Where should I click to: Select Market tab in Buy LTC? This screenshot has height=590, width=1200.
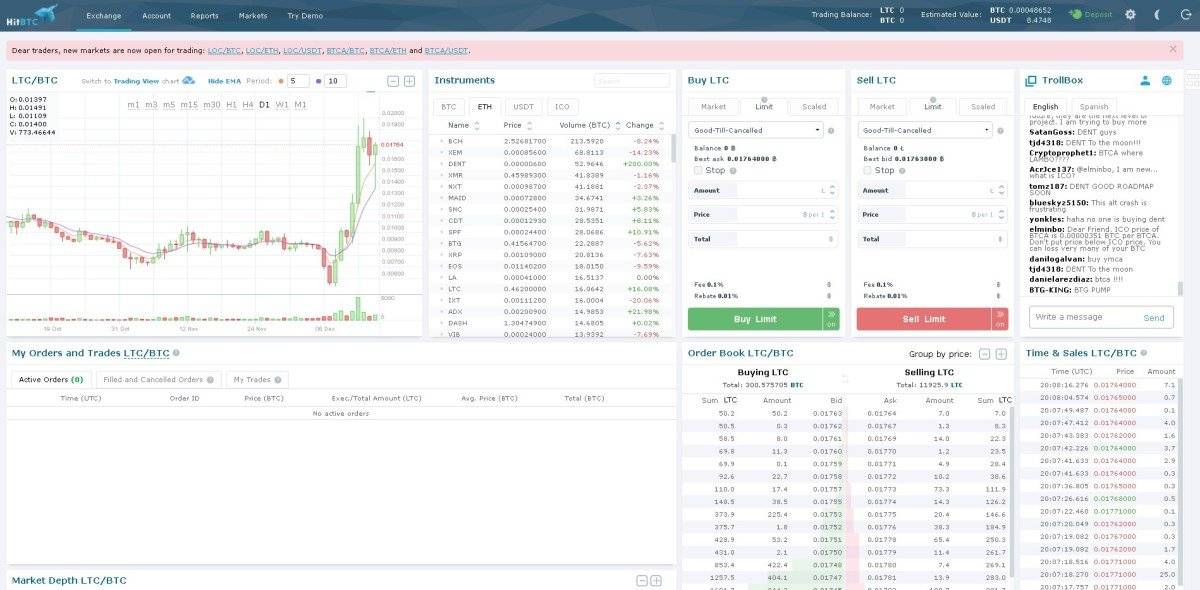tap(713, 106)
